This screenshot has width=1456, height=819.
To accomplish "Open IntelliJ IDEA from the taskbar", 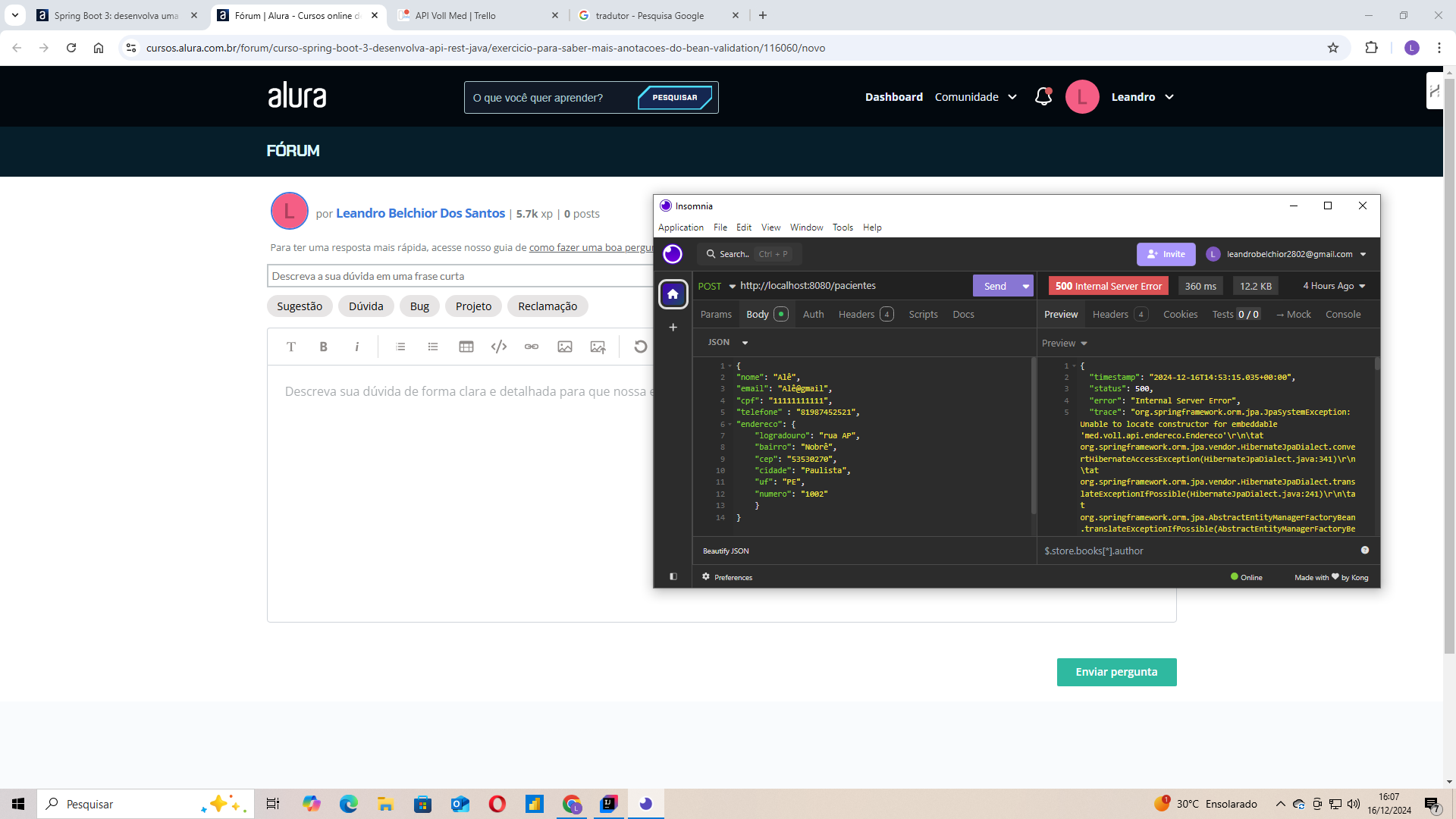I will [609, 804].
